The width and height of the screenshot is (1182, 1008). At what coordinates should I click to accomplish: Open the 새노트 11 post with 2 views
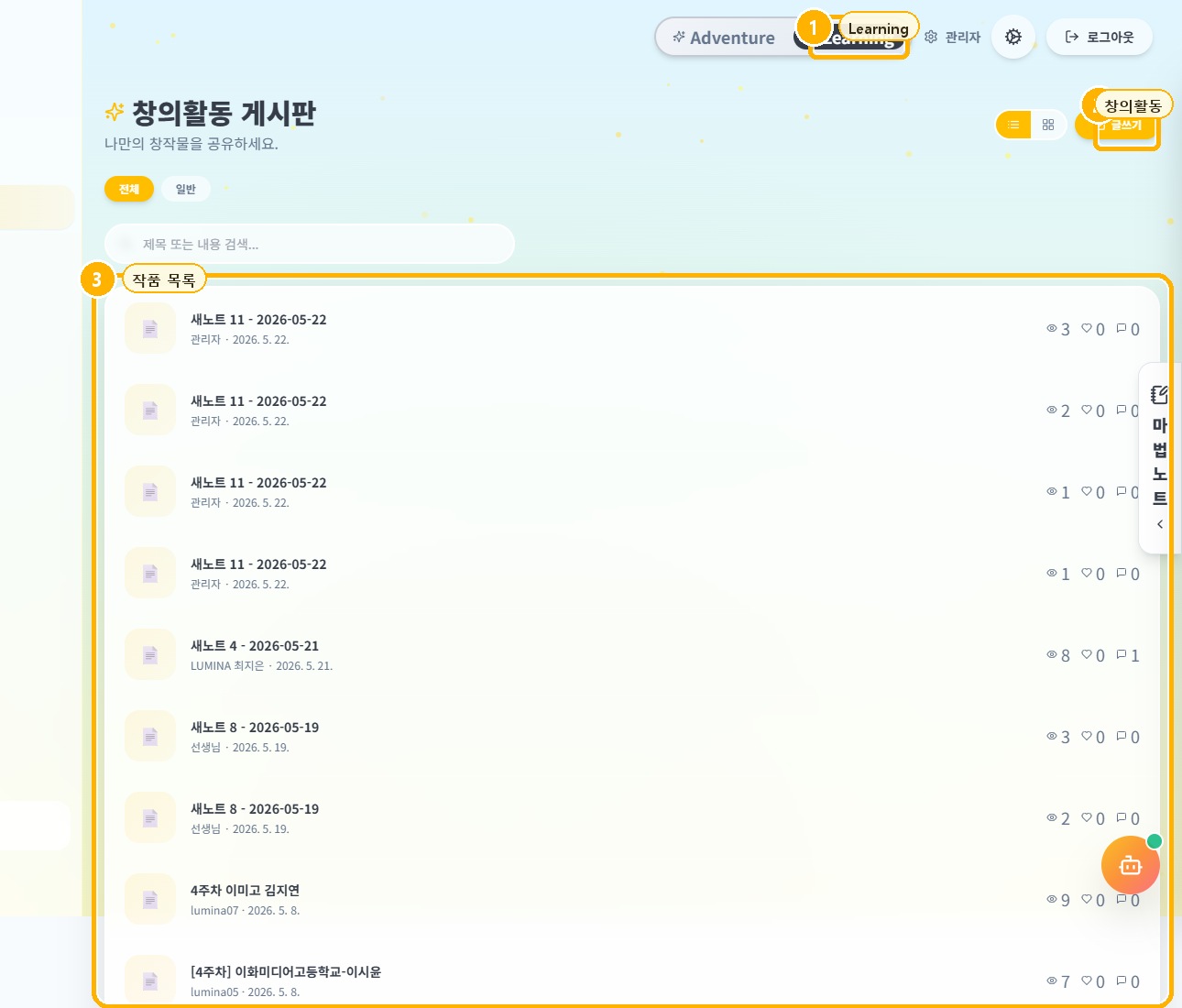(x=632, y=411)
